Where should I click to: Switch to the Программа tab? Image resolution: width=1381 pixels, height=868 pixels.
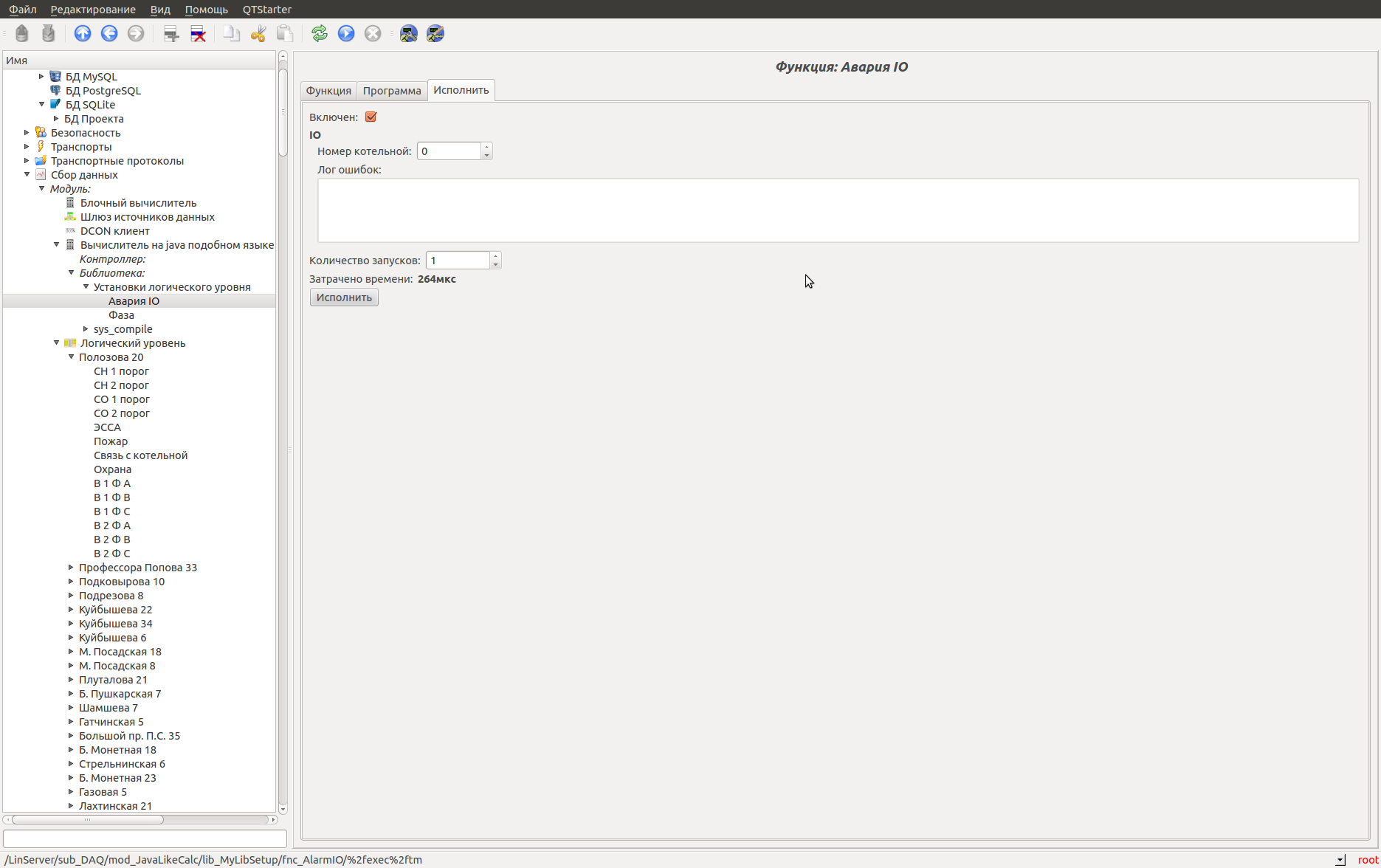coord(391,91)
